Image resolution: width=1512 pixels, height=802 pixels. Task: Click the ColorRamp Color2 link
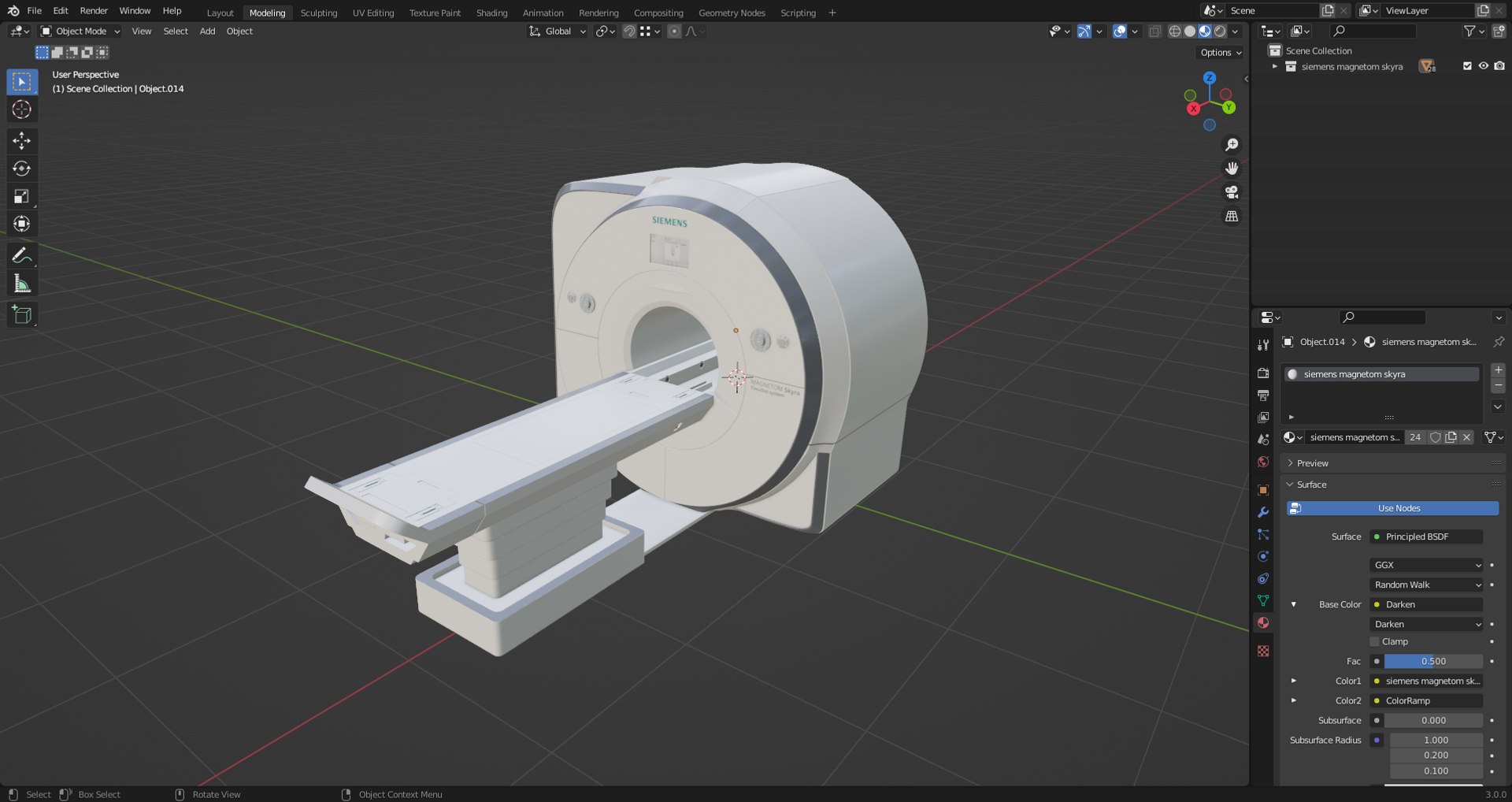tap(1427, 700)
